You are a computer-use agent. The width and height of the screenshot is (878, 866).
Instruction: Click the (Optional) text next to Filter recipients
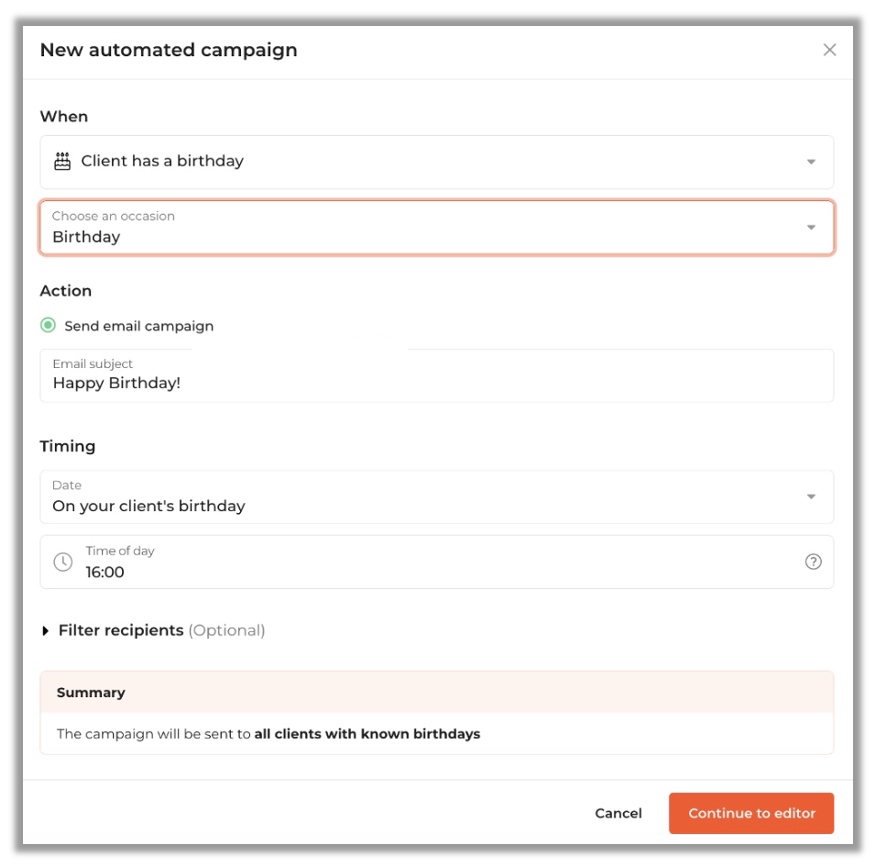[227, 631]
